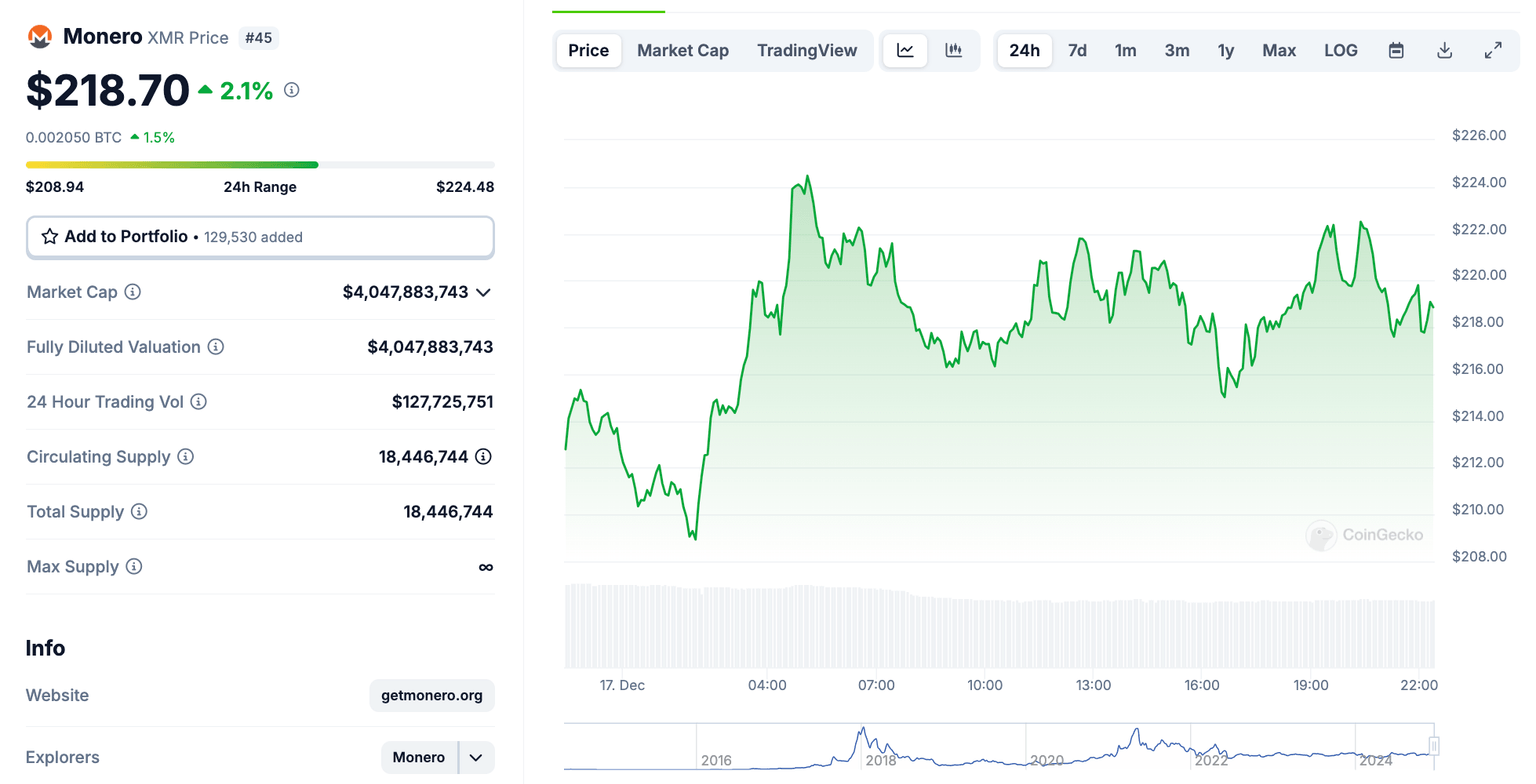Open the getmonero.org website link
The width and height of the screenshot is (1536, 784).
pos(431,695)
